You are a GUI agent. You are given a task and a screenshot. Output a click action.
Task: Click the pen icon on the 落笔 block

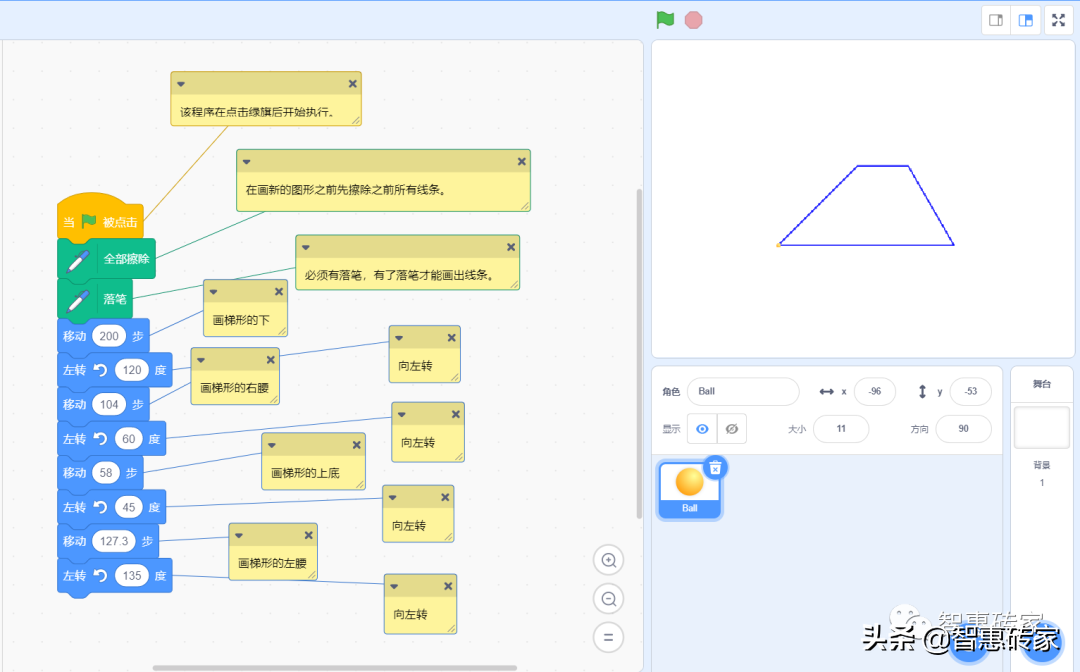78,300
